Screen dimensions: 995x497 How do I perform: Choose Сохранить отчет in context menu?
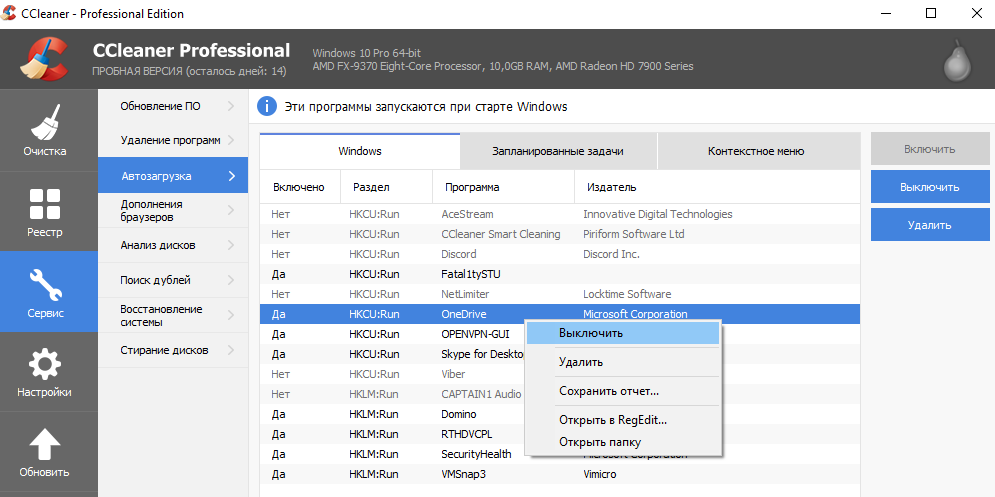click(608, 391)
